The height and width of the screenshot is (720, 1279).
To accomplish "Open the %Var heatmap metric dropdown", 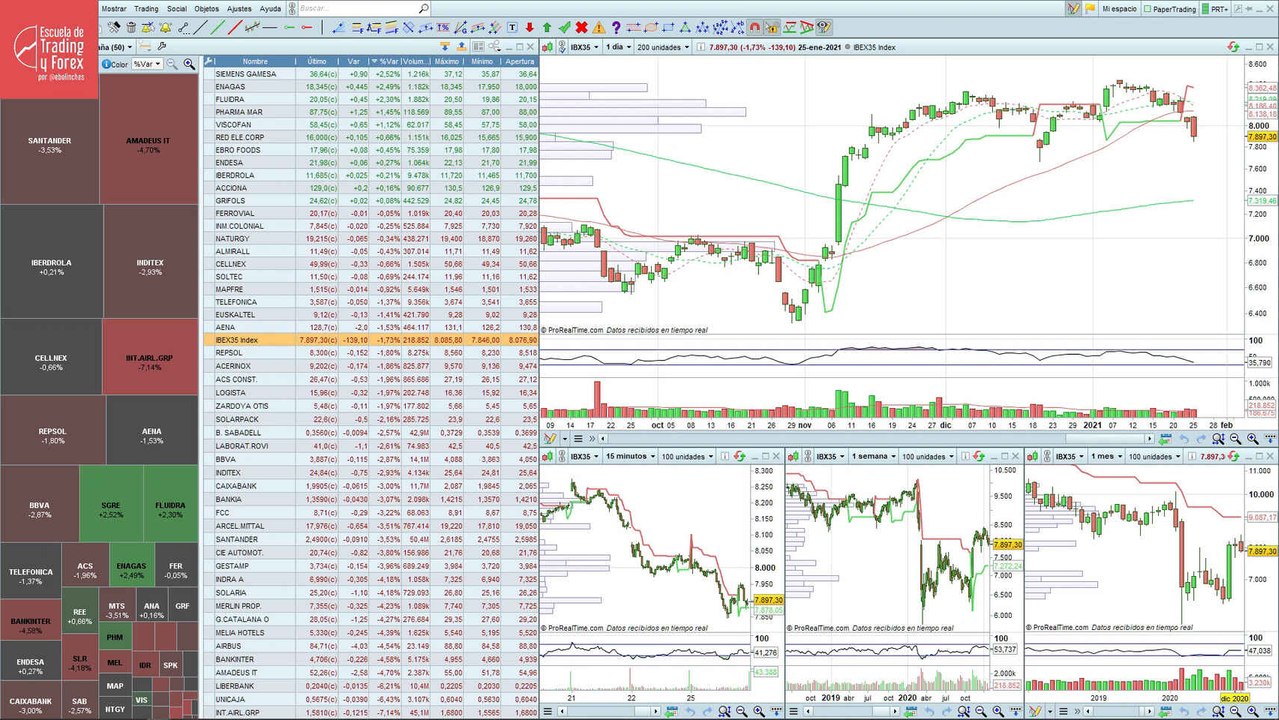I will tap(147, 64).
